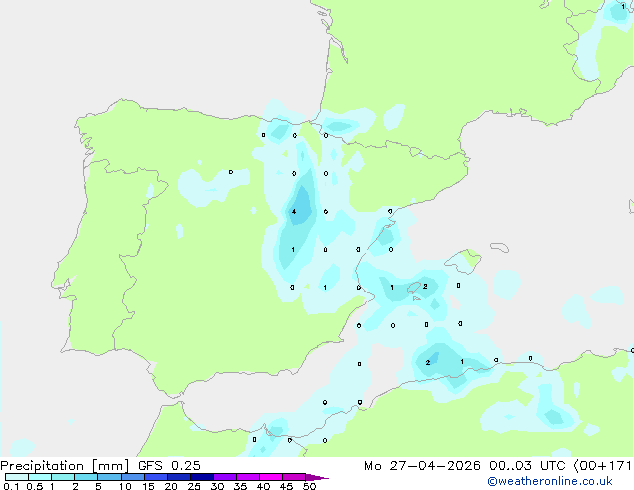Pick the 40–45 mm bright pink swatch
Screen dimensions: 634x490
pos(271,477)
